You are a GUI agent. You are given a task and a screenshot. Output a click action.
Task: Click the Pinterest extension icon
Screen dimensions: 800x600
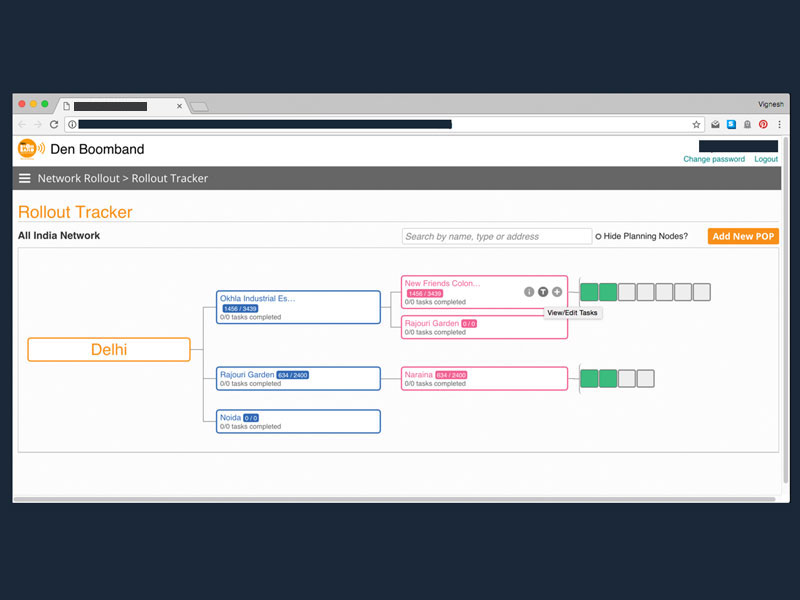point(762,125)
